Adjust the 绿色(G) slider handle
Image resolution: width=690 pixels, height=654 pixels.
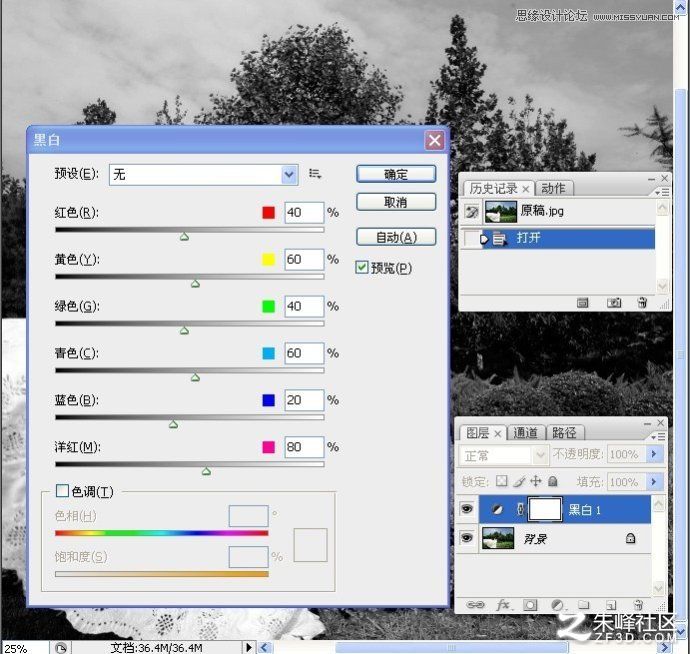184,331
